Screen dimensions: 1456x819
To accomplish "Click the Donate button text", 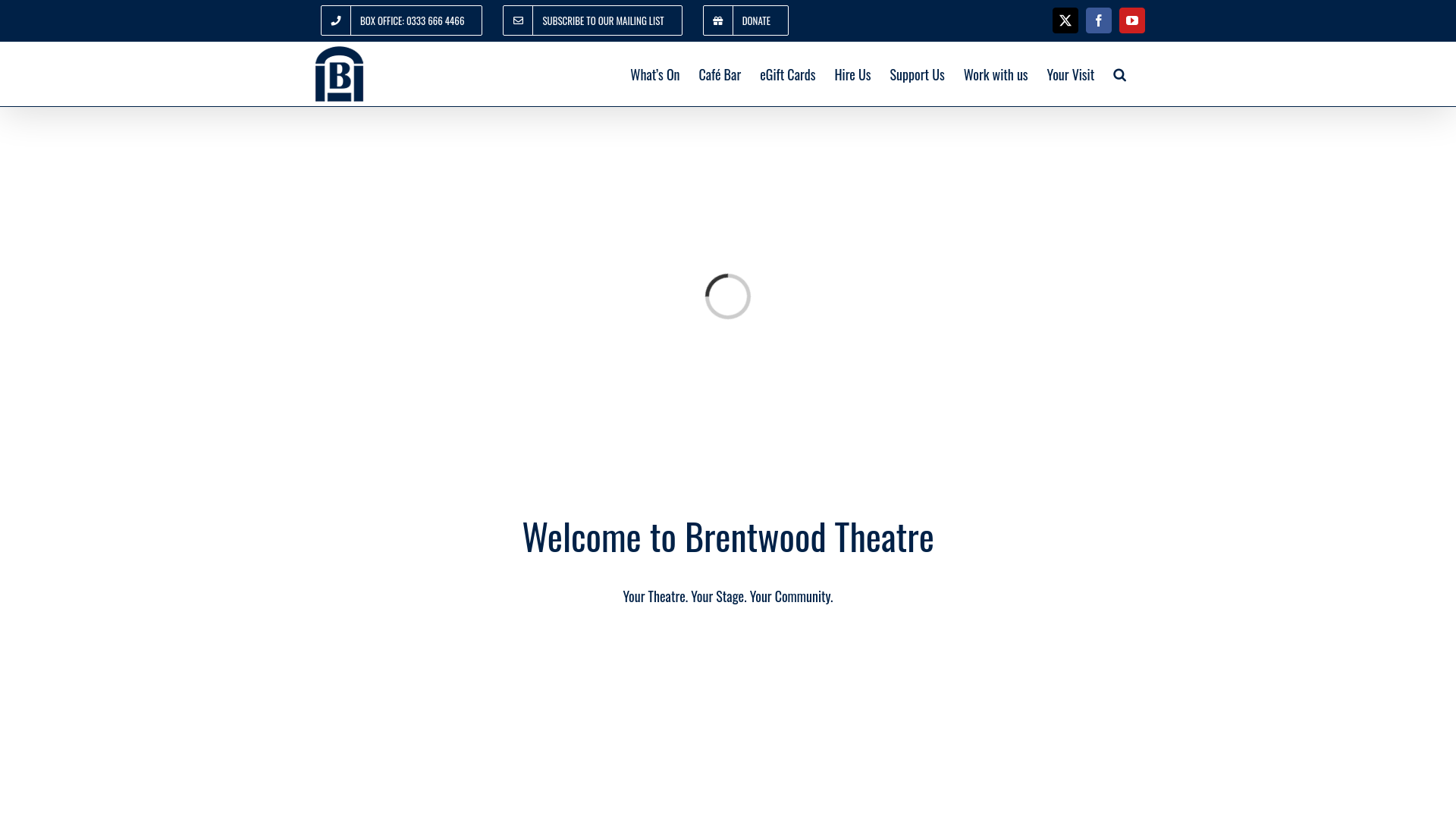I will coord(756,20).
